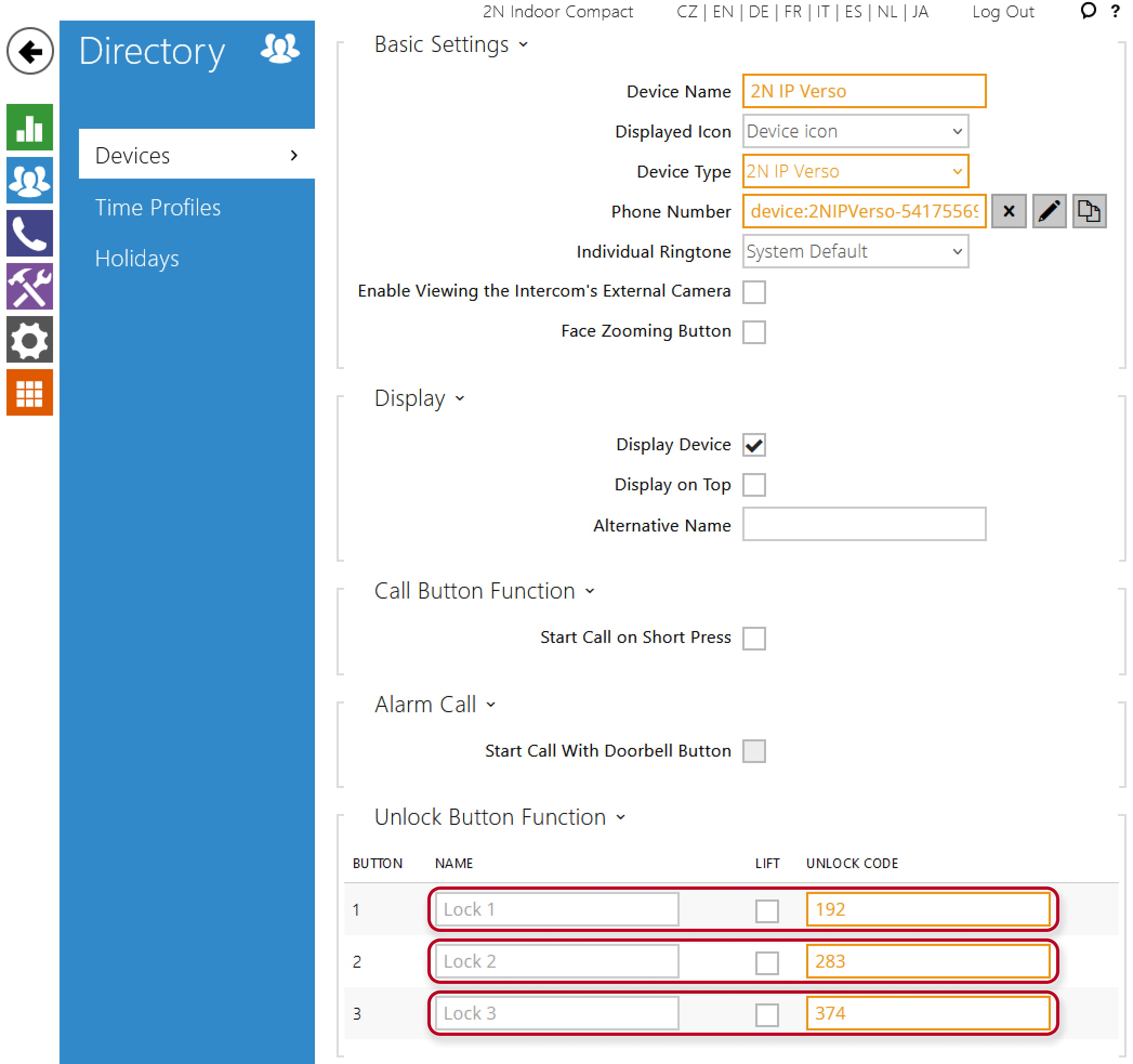Collapse the Unlock Button Function section
1133x1064 pixels.
click(x=500, y=818)
